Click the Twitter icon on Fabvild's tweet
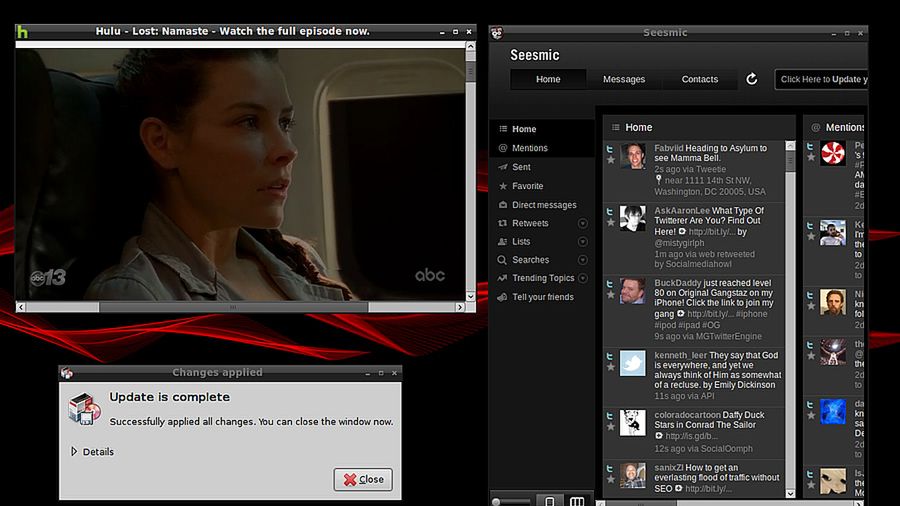The width and height of the screenshot is (900, 506). coord(610,149)
